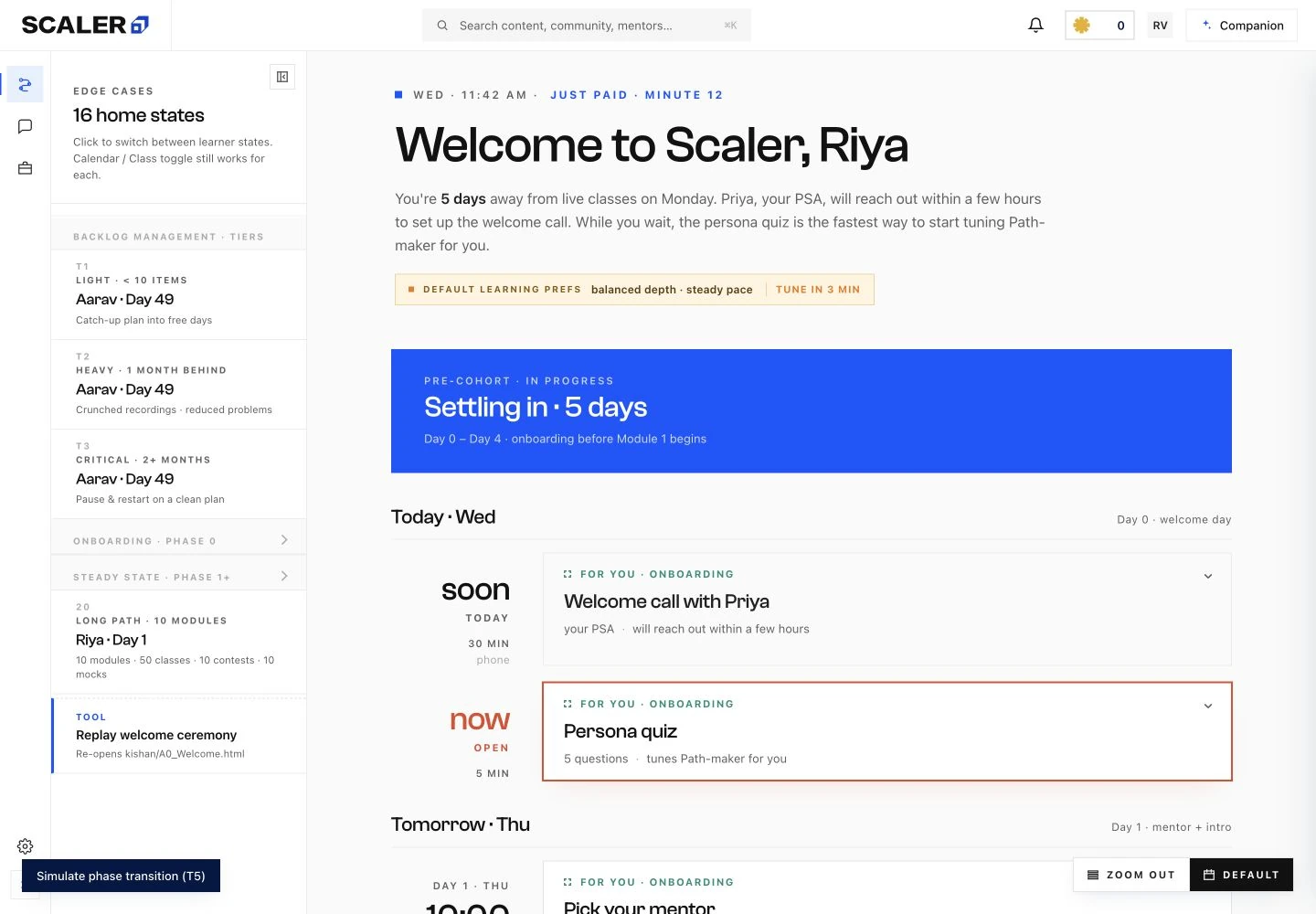Screen dimensions: 1316x914
Task: Click the 'Tomorrow · Thu' heading
Action: (461, 824)
